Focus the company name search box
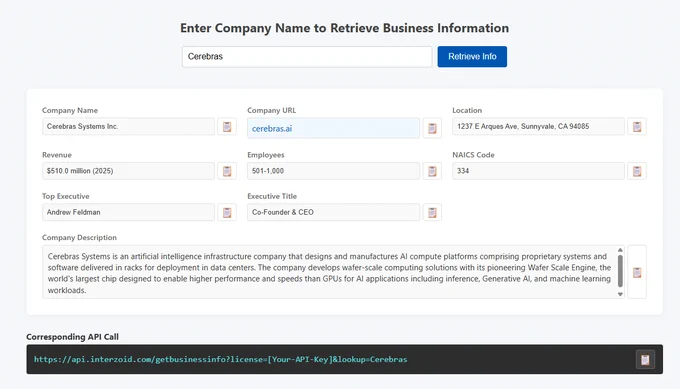 (307, 56)
